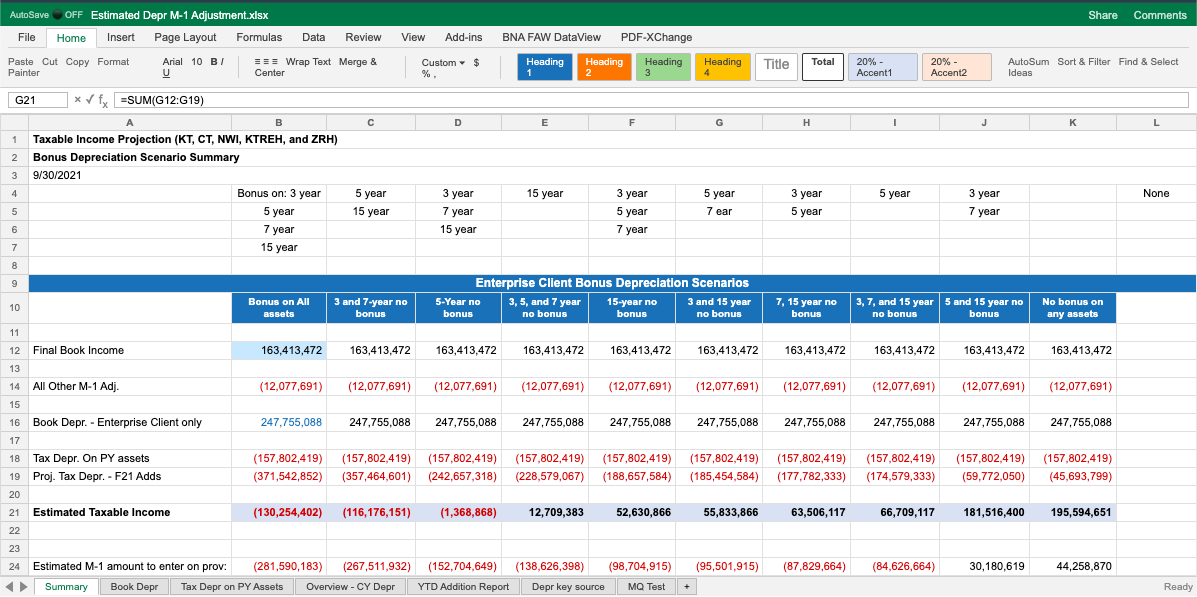Change font size 10 box

click(197, 62)
